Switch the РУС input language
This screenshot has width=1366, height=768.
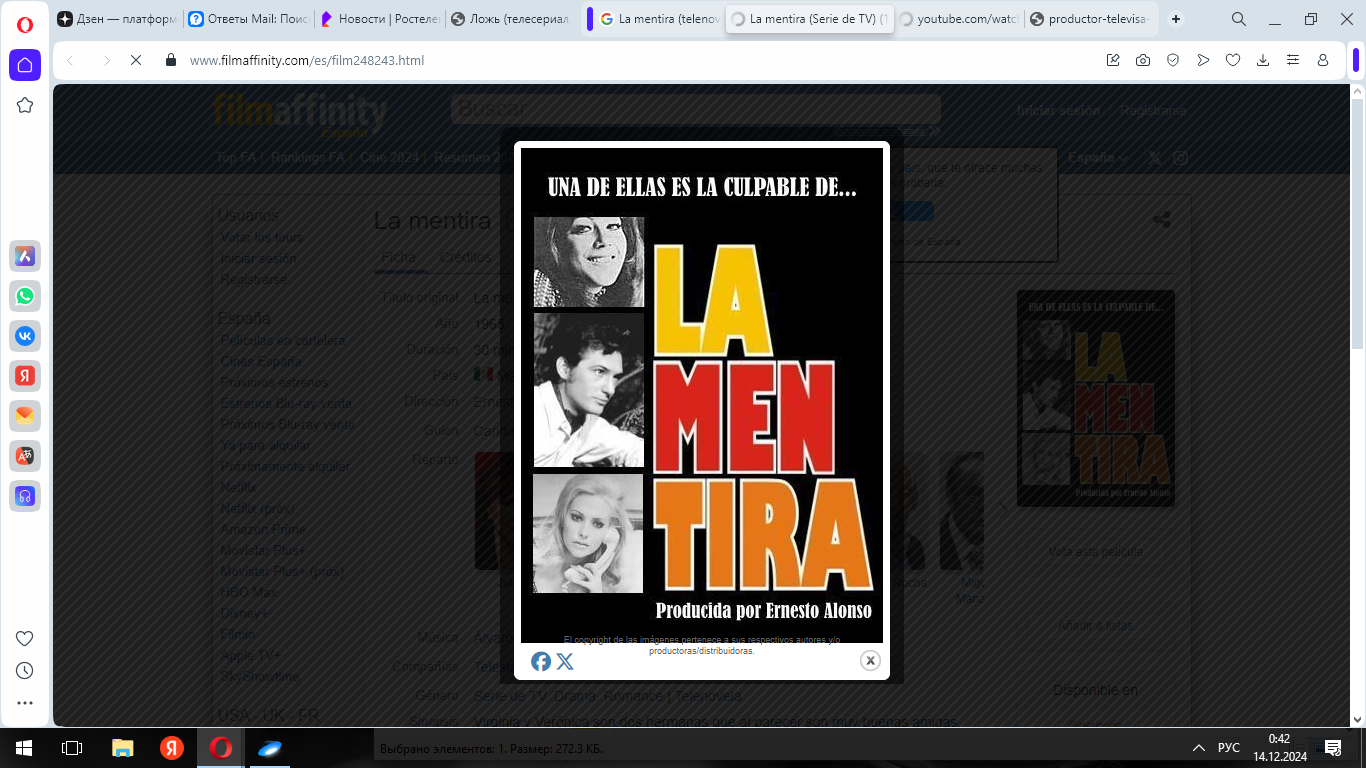point(1229,748)
